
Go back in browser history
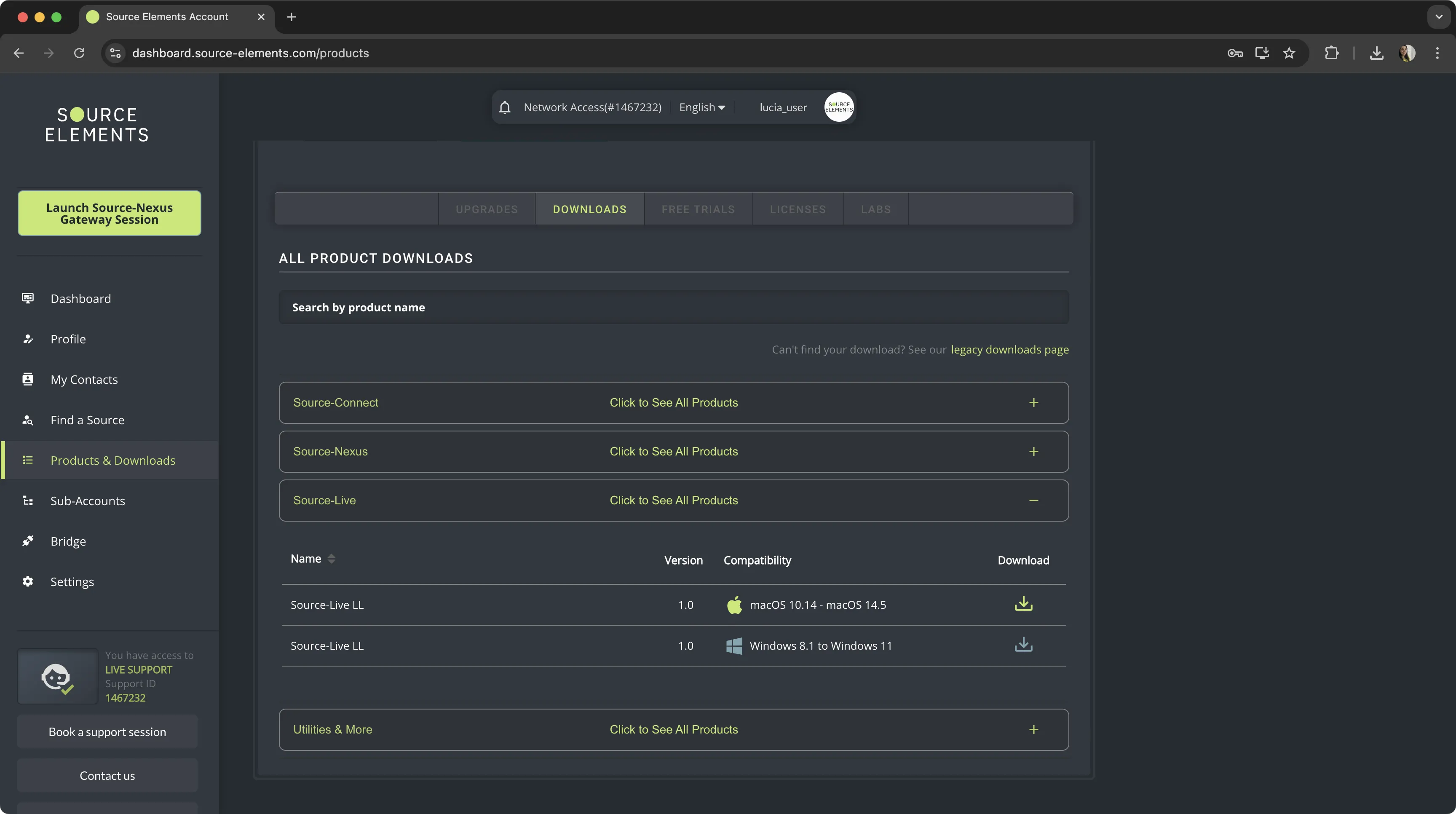pyautogui.click(x=19, y=53)
